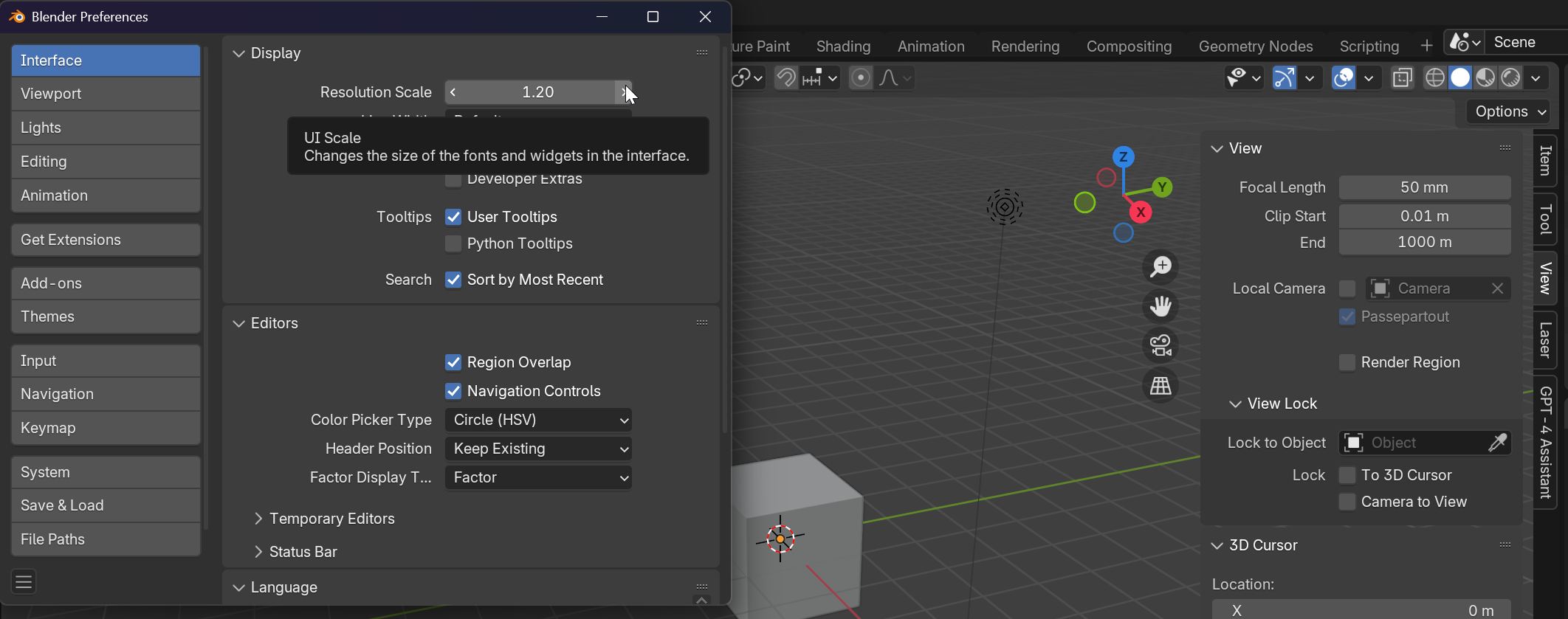Open the GPT-4 Assistant sidebar tab

tap(1545, 442)
